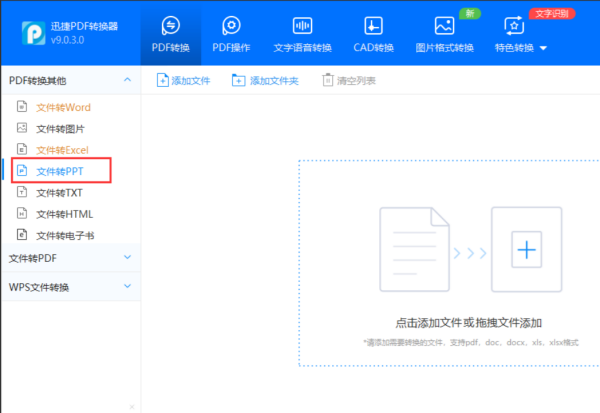Open the PDF操作 gear icon
The width and height of the screenshot is (600, 413).
(x=231, y=26)
